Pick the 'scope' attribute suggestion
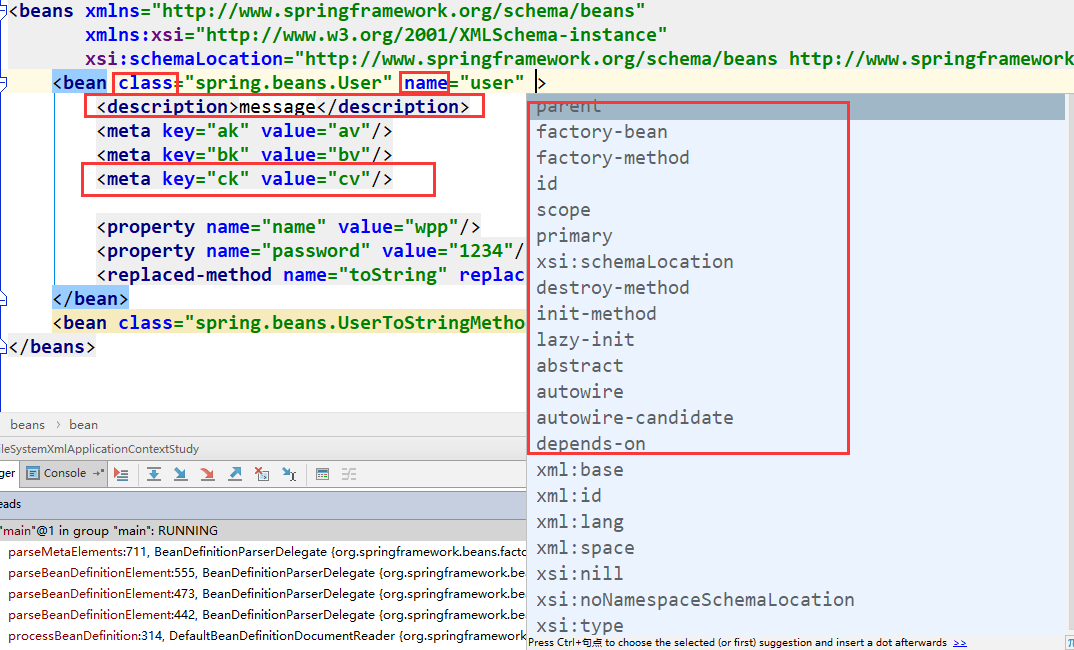The width and height of the screenshot is (1074, 650). coord(796,210)
